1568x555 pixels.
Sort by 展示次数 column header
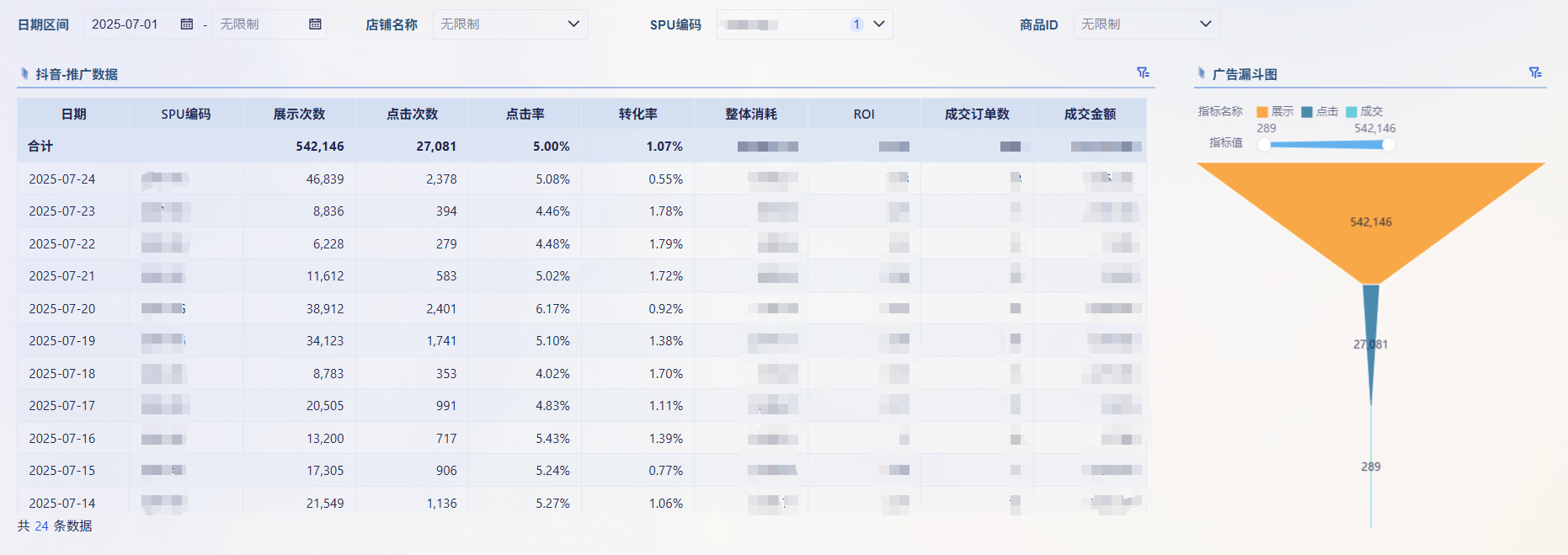pos(299,114)
